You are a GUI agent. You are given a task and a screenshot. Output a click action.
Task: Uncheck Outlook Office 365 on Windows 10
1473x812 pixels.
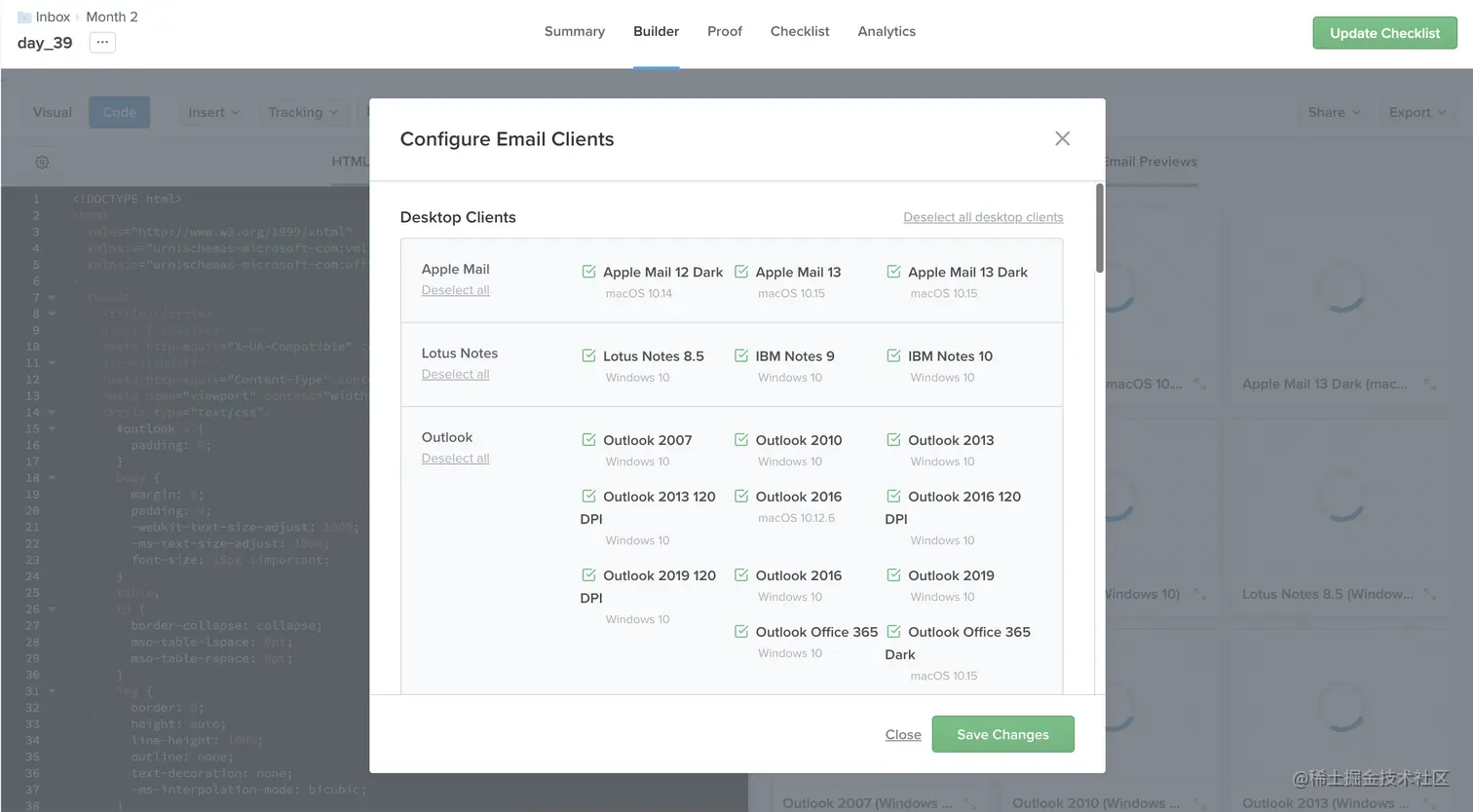[x=741, y=631]
